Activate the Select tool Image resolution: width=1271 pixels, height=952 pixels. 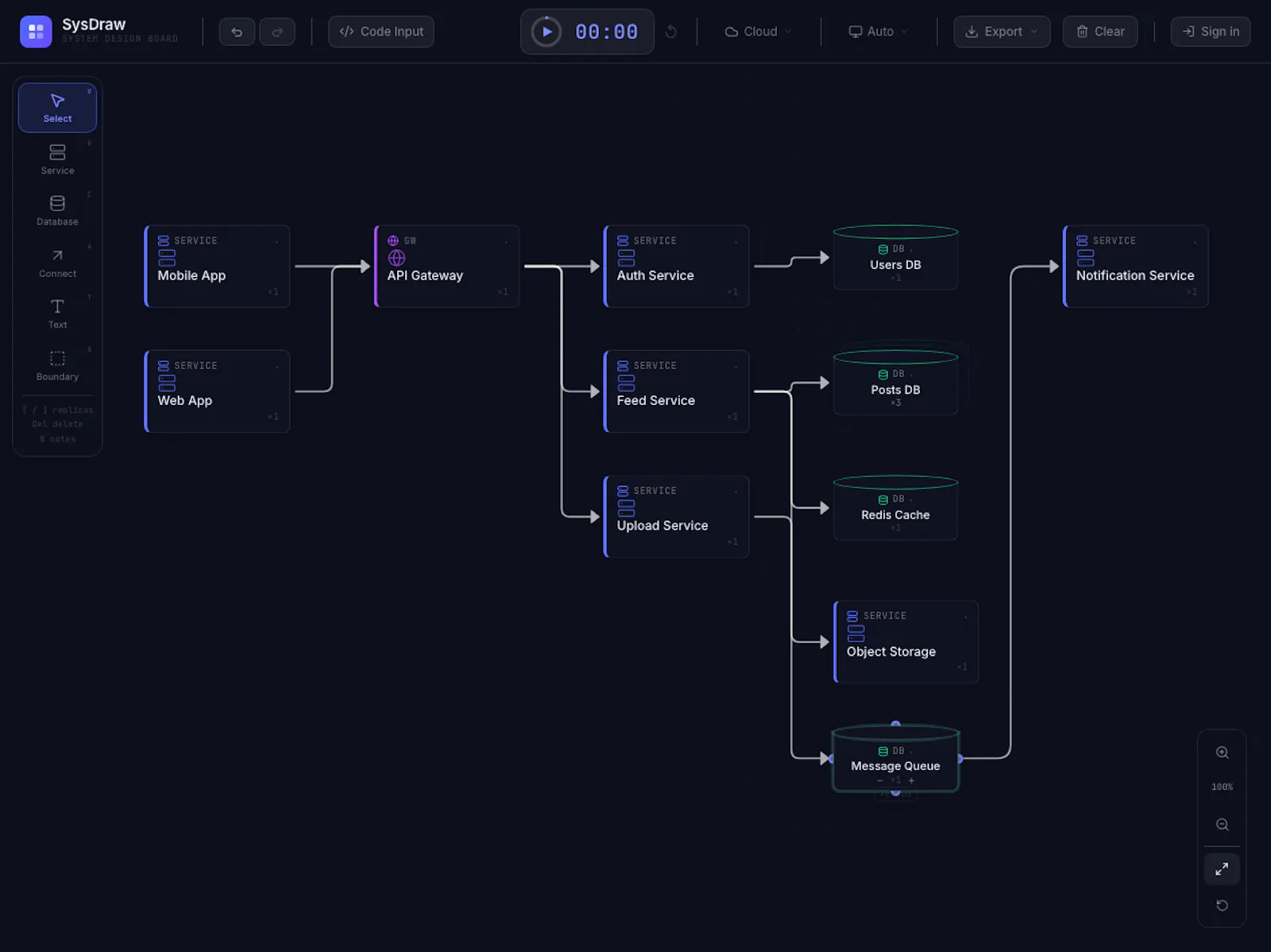(x=57, y=108)
